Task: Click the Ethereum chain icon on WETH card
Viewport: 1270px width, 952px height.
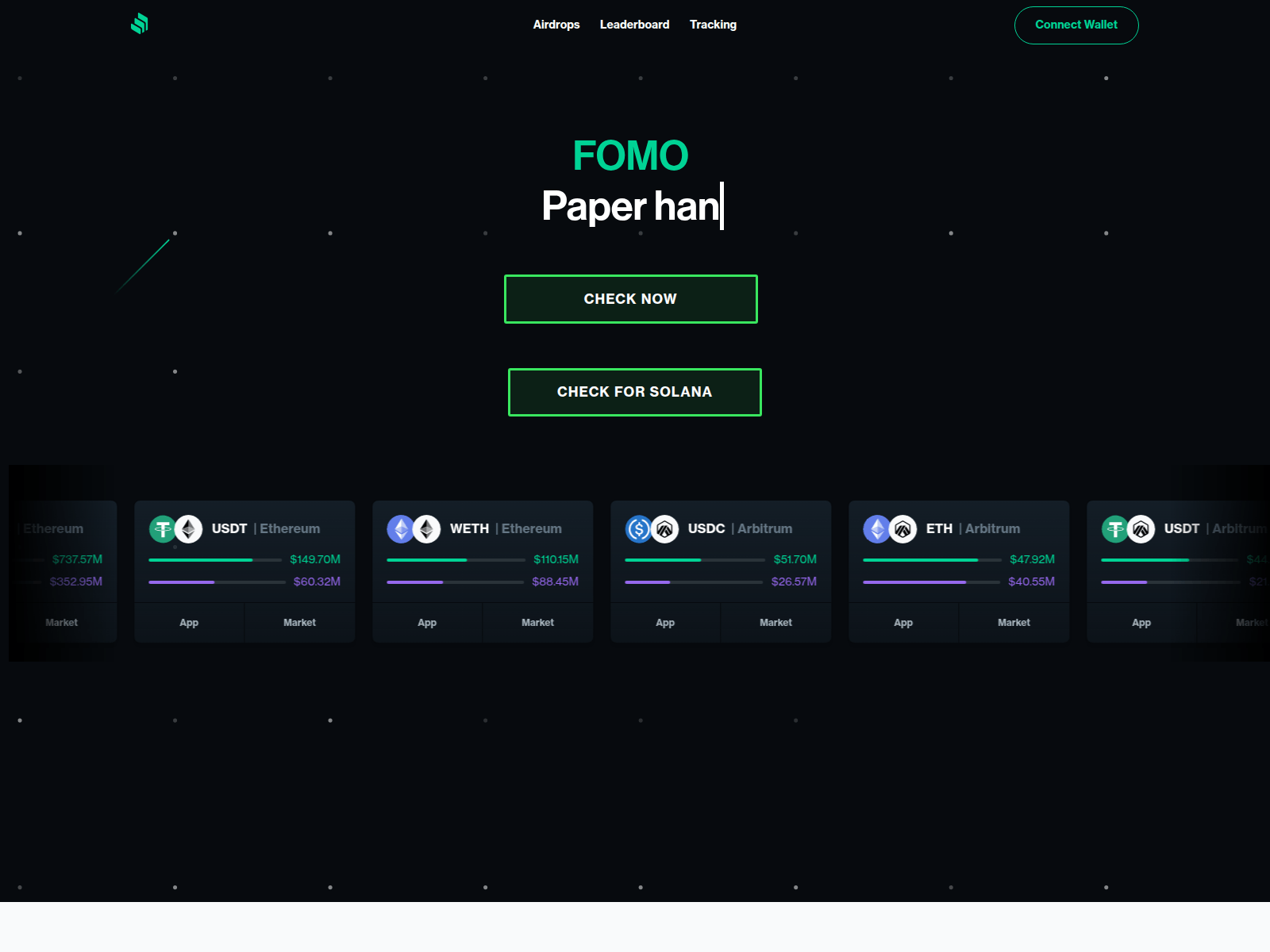Action: [x=426, y=529]
